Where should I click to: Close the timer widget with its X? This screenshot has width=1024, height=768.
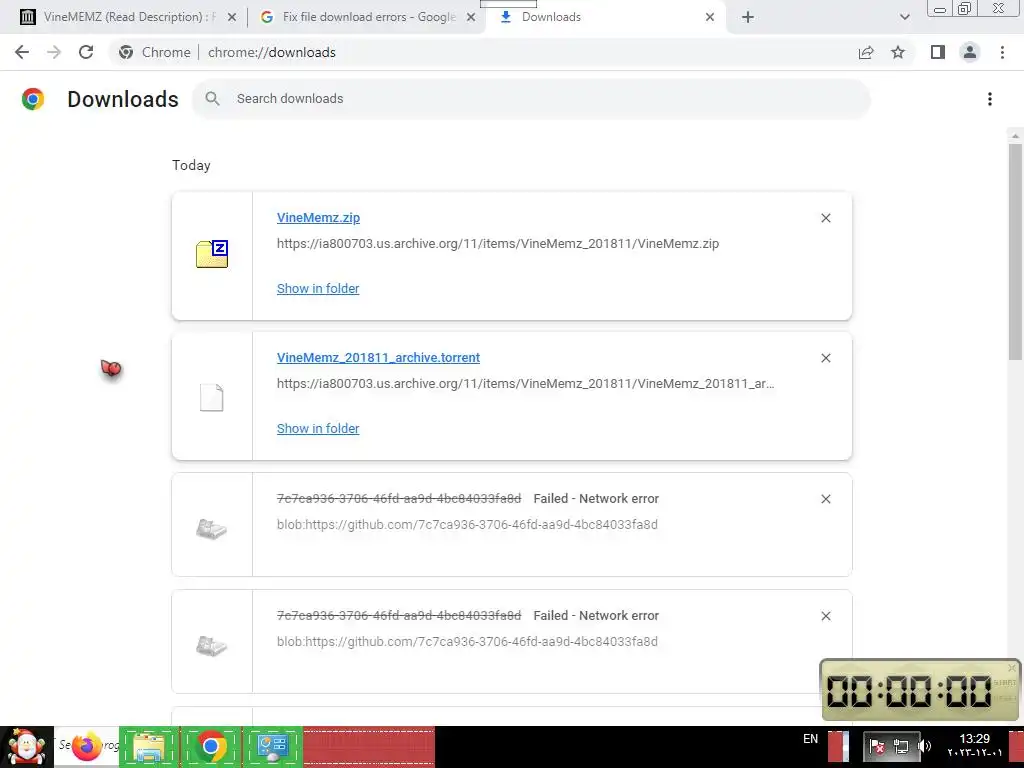(x=1012, y=667)
